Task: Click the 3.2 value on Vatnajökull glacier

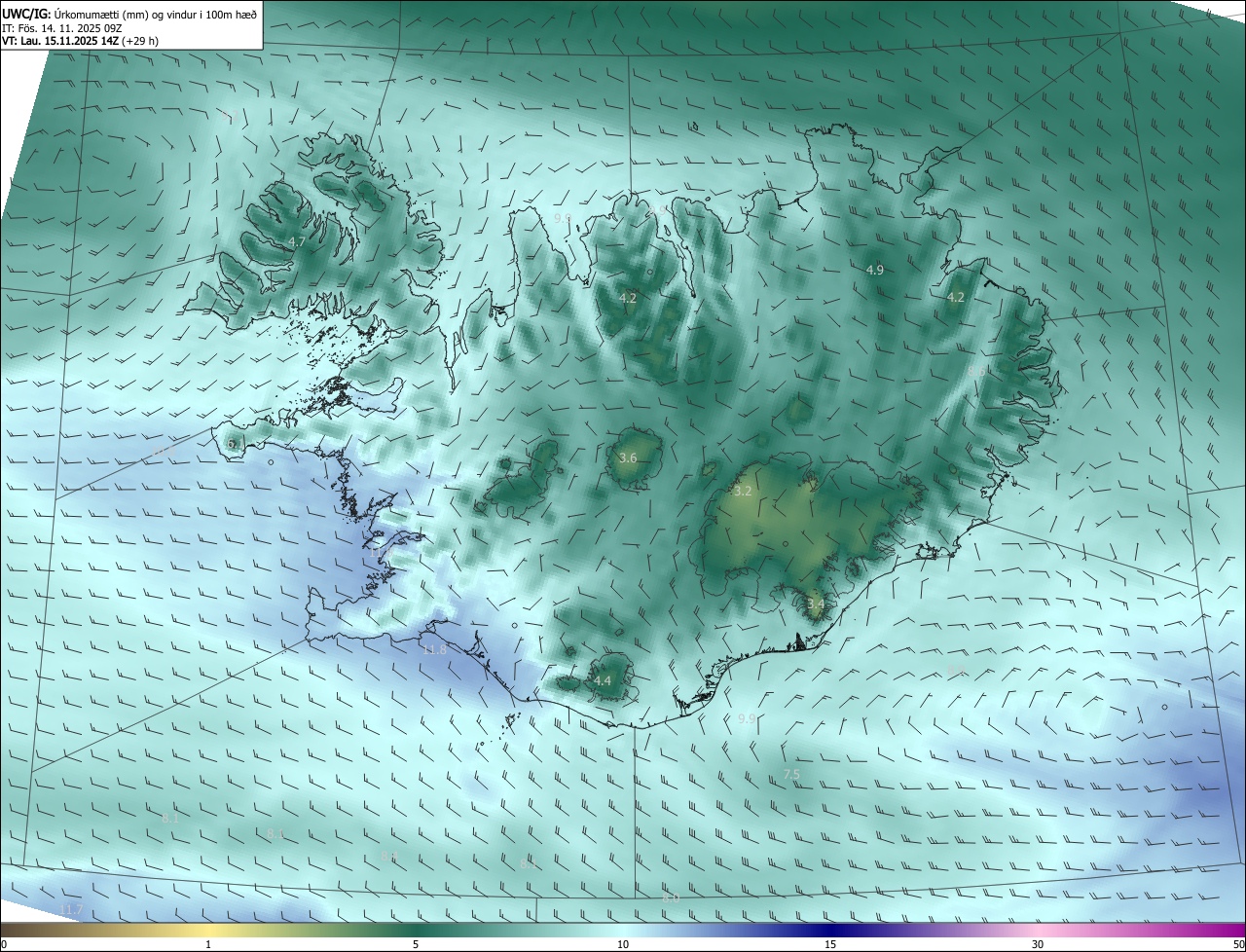Action: (x=743, y=491)
